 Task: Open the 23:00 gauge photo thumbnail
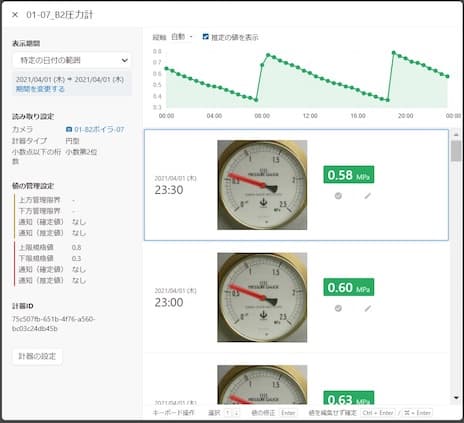point(262,297)
